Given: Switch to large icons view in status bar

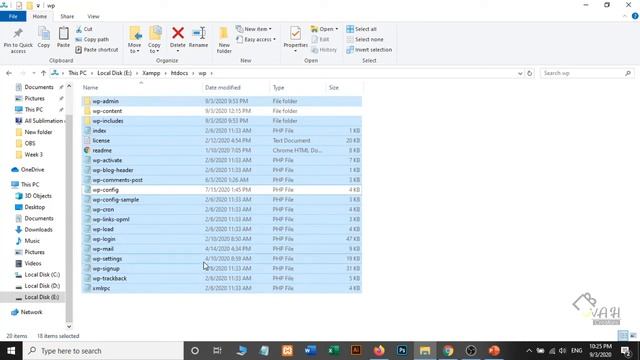Looking at the screenshot, I should (633, 336).
